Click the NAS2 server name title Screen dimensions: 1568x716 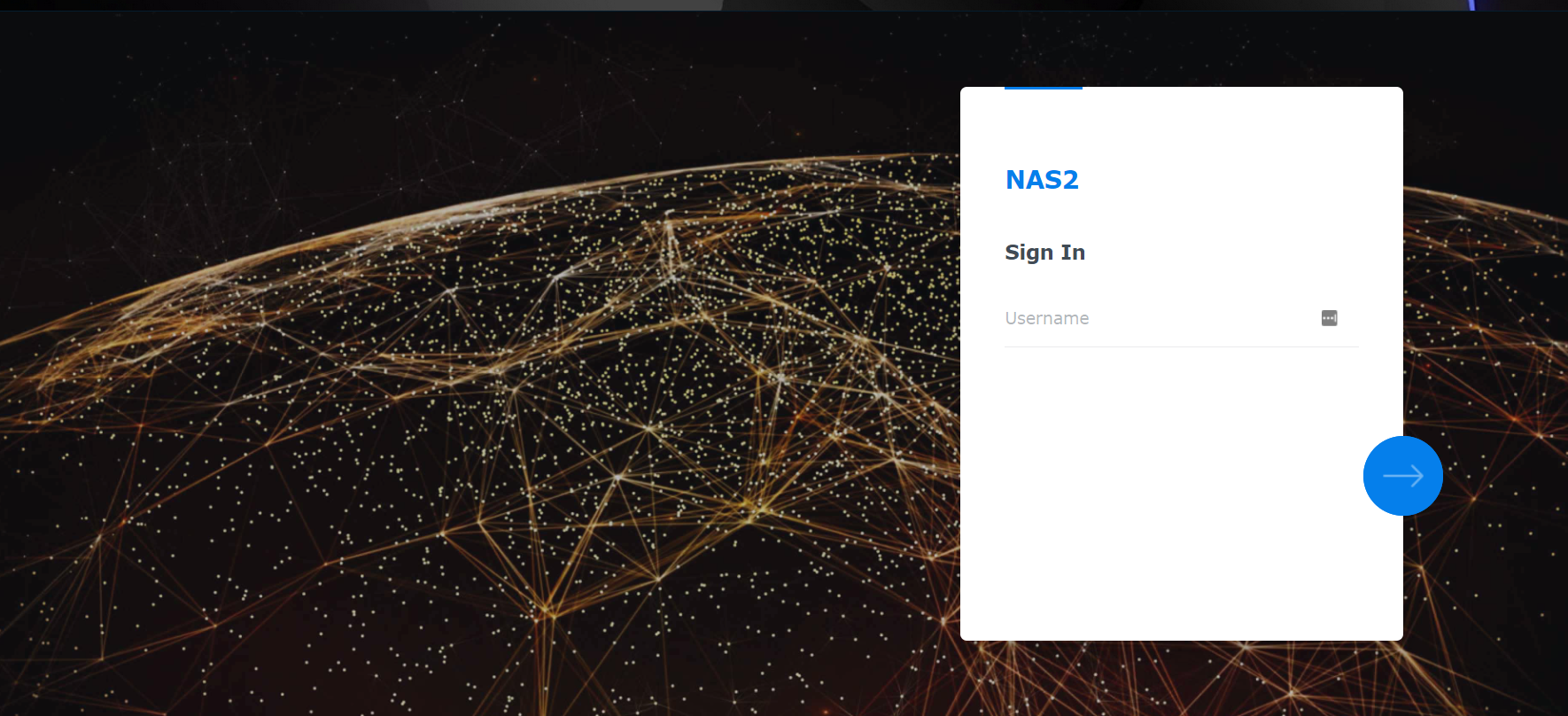click(x=1042, y=180)
